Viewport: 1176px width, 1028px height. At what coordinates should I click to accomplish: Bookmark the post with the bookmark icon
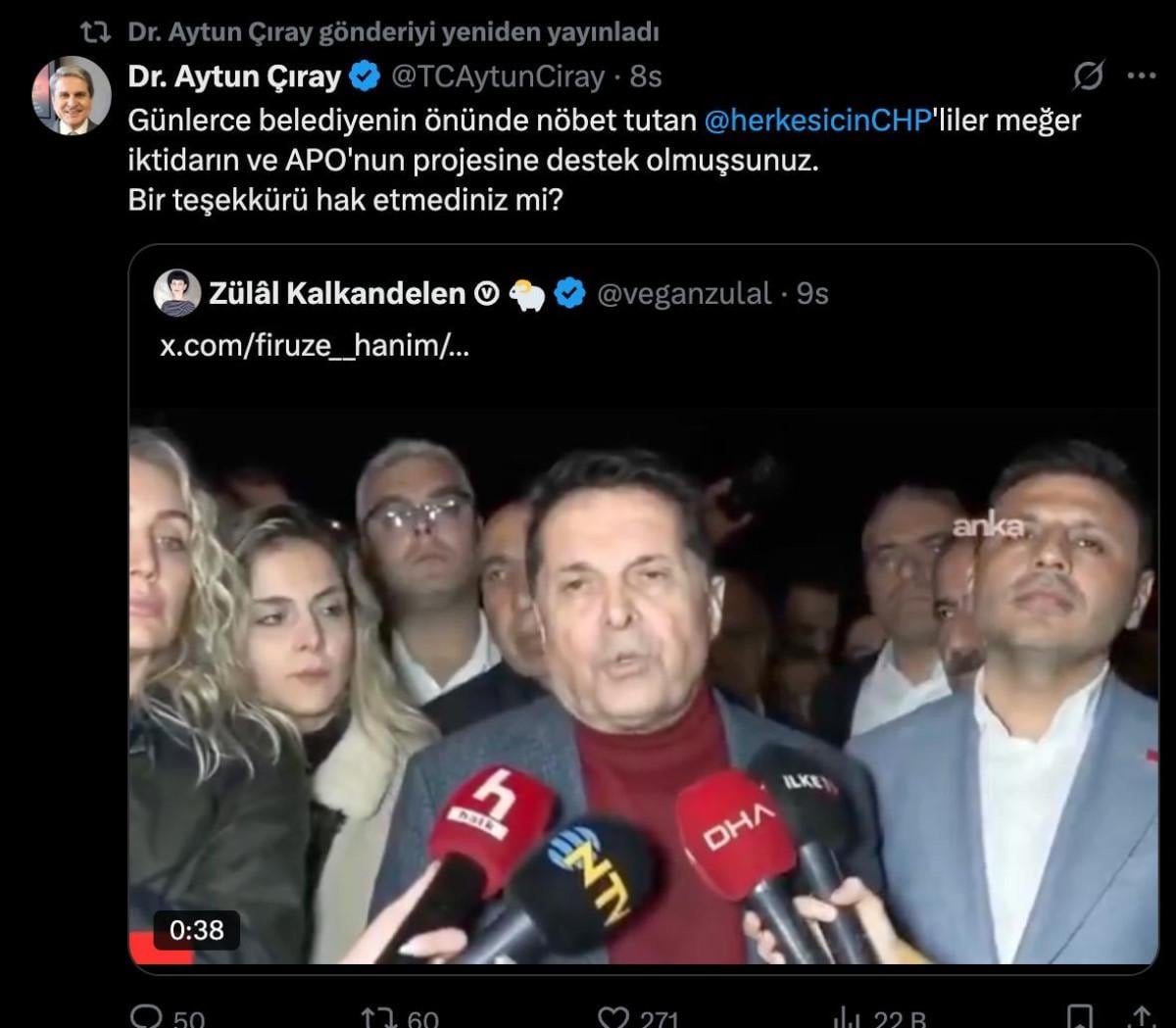1080,1016
